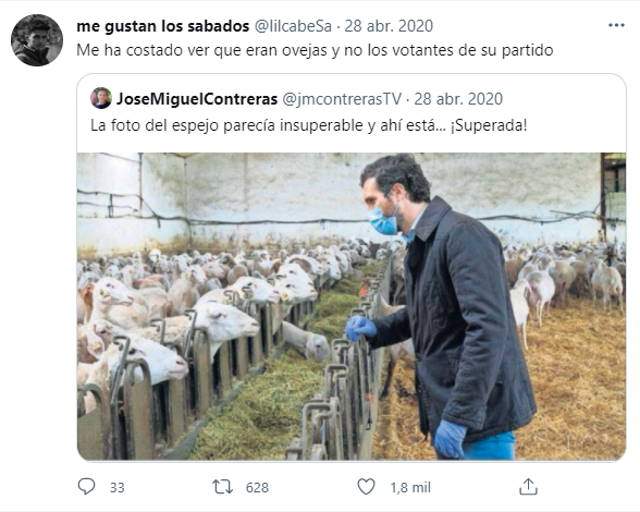
Task: Click JoseMiguelContreras small avatar
Action: pos(101,98)
